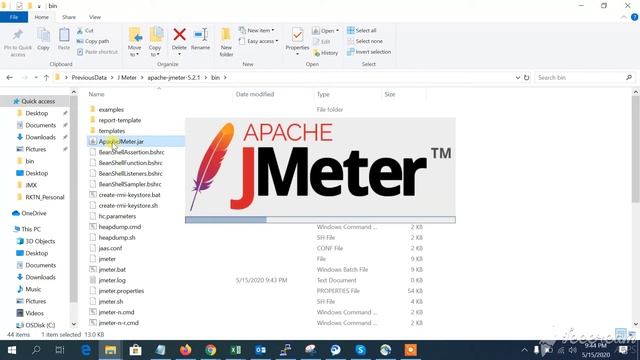The width and height of the screenshot is (640, 360).
Task: Open the Move to ribbon button
Action: click(135, 41)
